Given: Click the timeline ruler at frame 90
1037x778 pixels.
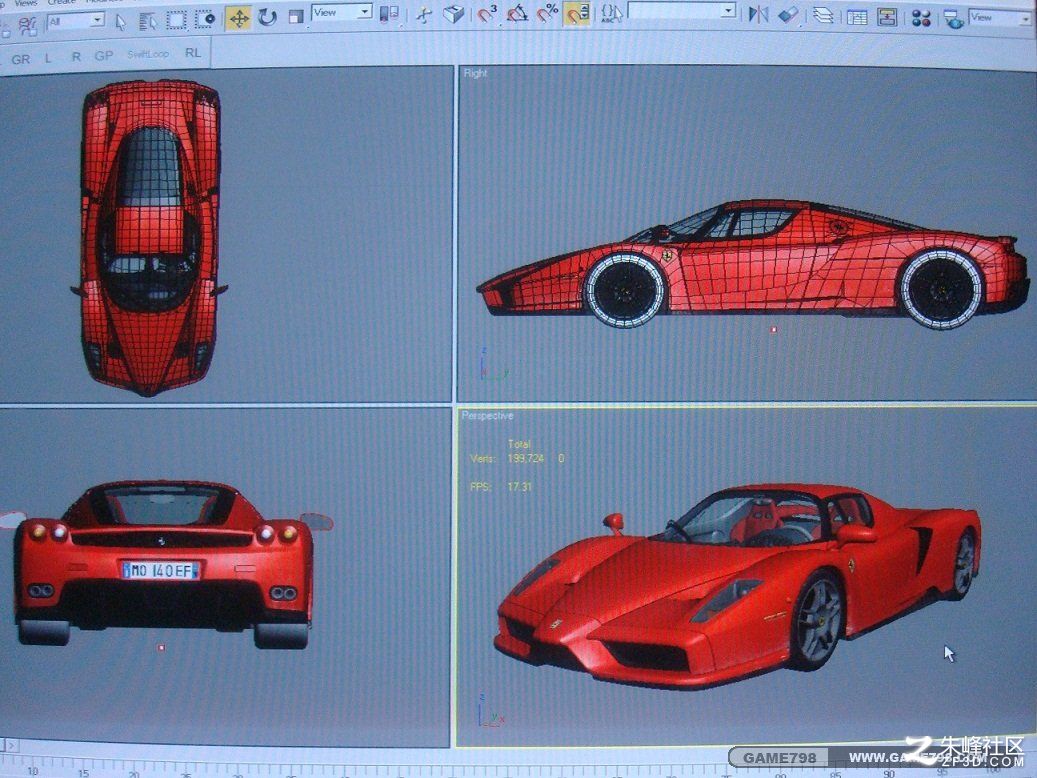Looking at the screenshot, I should [888, 773].
